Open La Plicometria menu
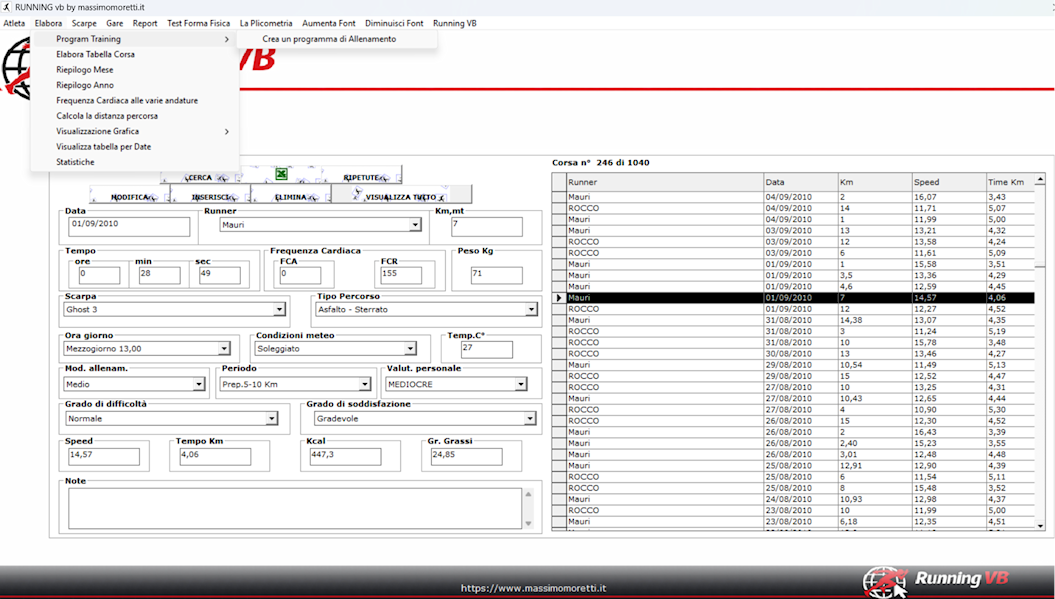 point(266,23)
